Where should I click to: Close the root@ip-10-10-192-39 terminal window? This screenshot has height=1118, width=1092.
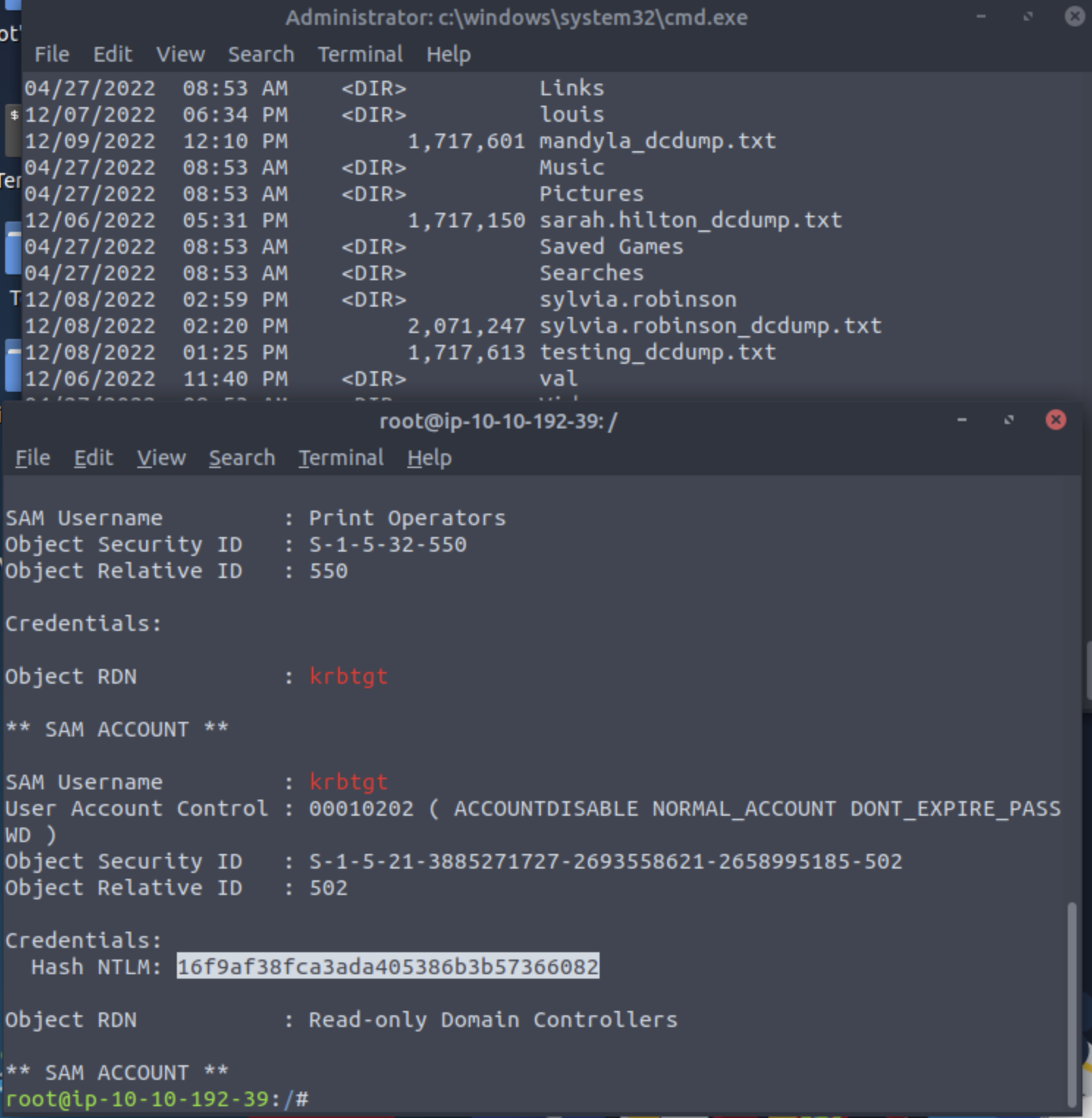point(1055,420)
